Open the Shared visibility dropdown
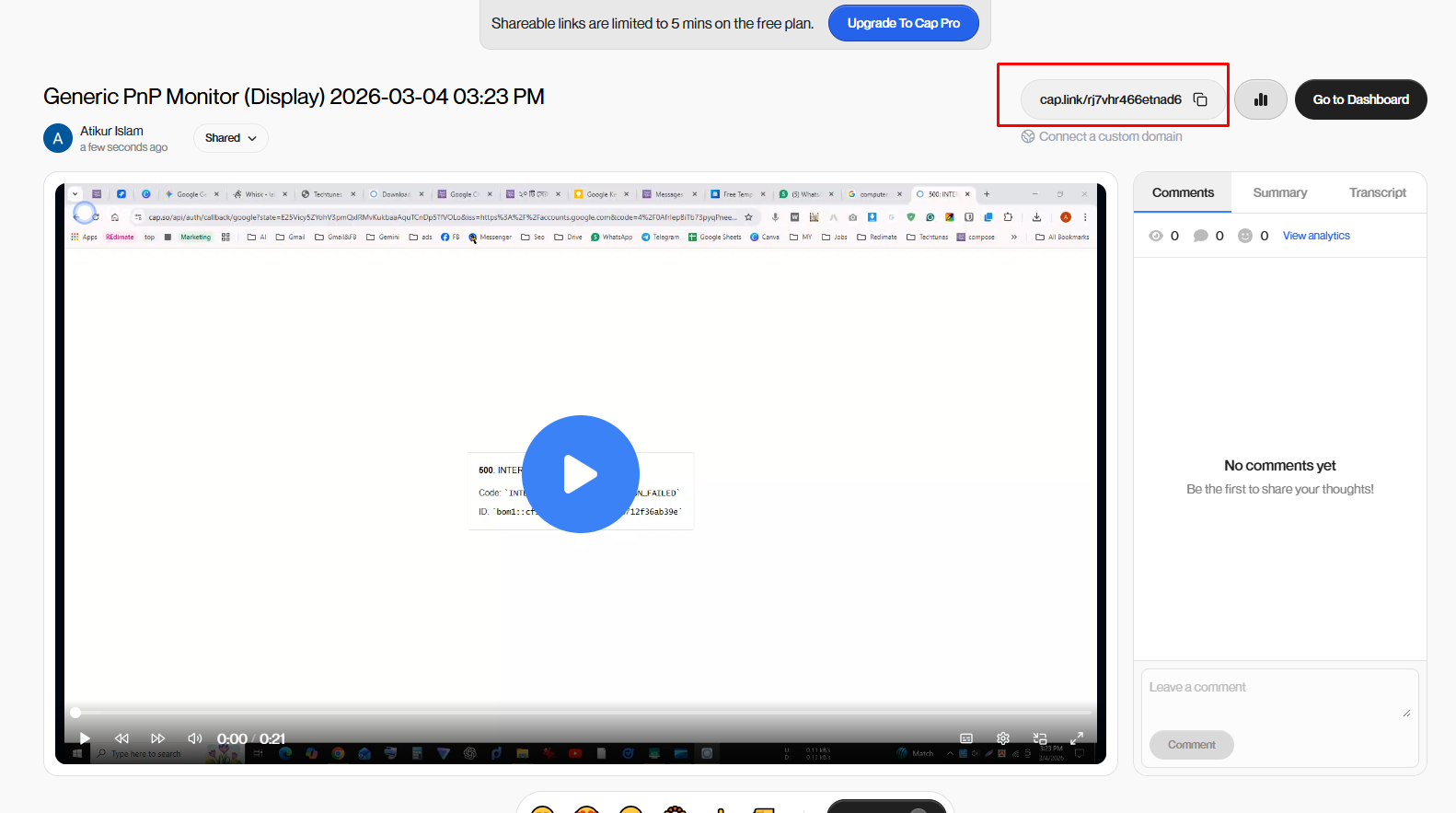Screen dimensions: 1456x813 [231, 138]
